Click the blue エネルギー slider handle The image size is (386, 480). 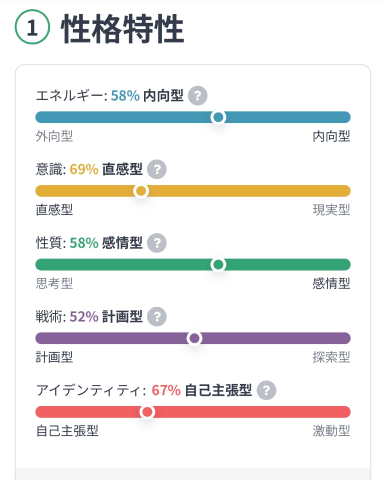point(218,117)
